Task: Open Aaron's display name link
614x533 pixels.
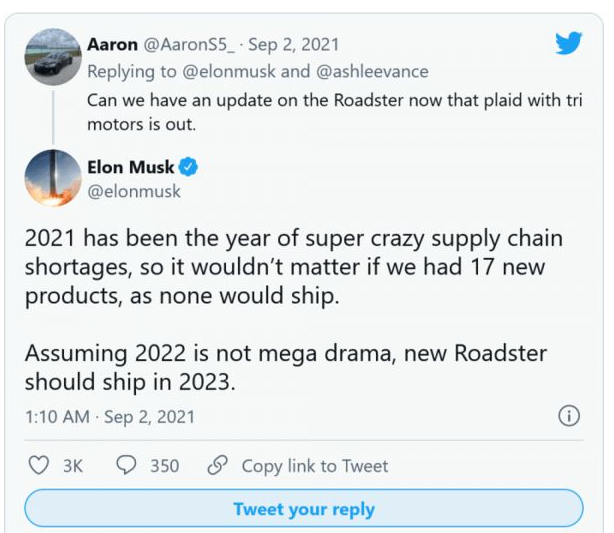Action: pyautogui.click(x=112, y=44)
